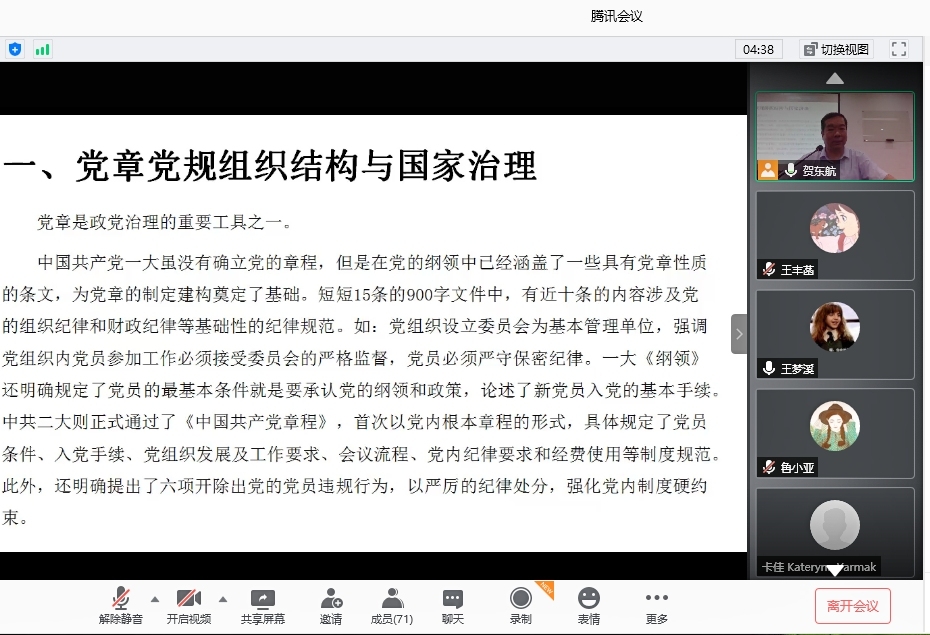Viewport: 930px width, 635px height.
Task: Toggle microphone with 解除静音
Action: point(120,606)
